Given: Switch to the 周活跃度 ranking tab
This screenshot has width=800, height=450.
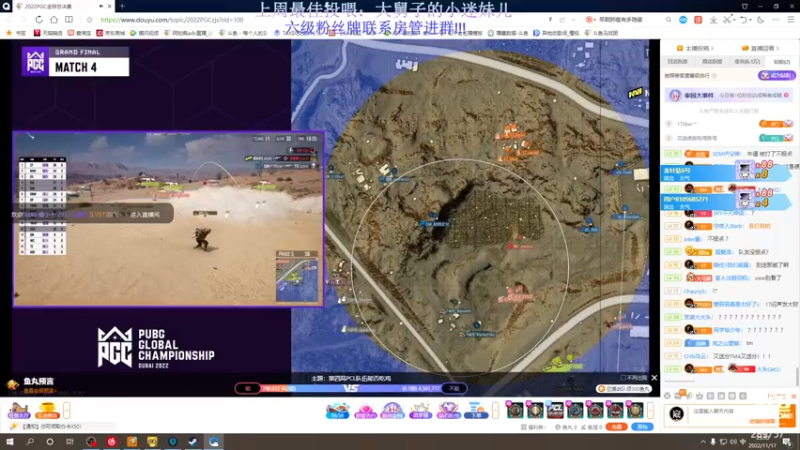Looking at the screenshot, I should pos(712,61).
